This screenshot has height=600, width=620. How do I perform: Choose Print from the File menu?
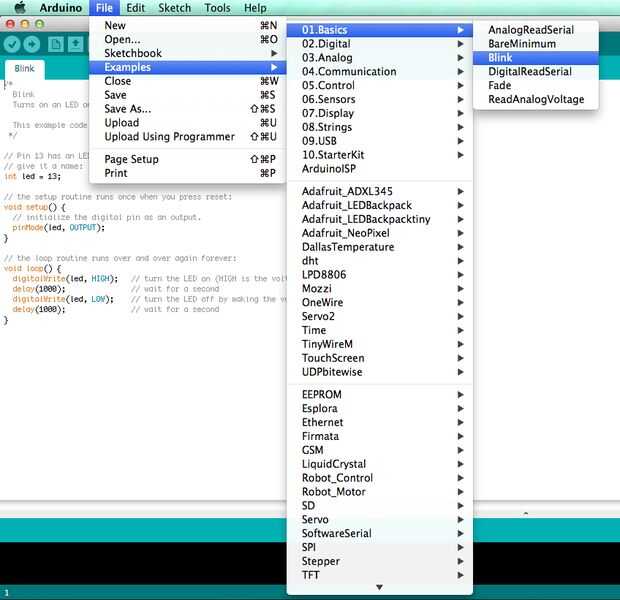[x=187, y=173]
